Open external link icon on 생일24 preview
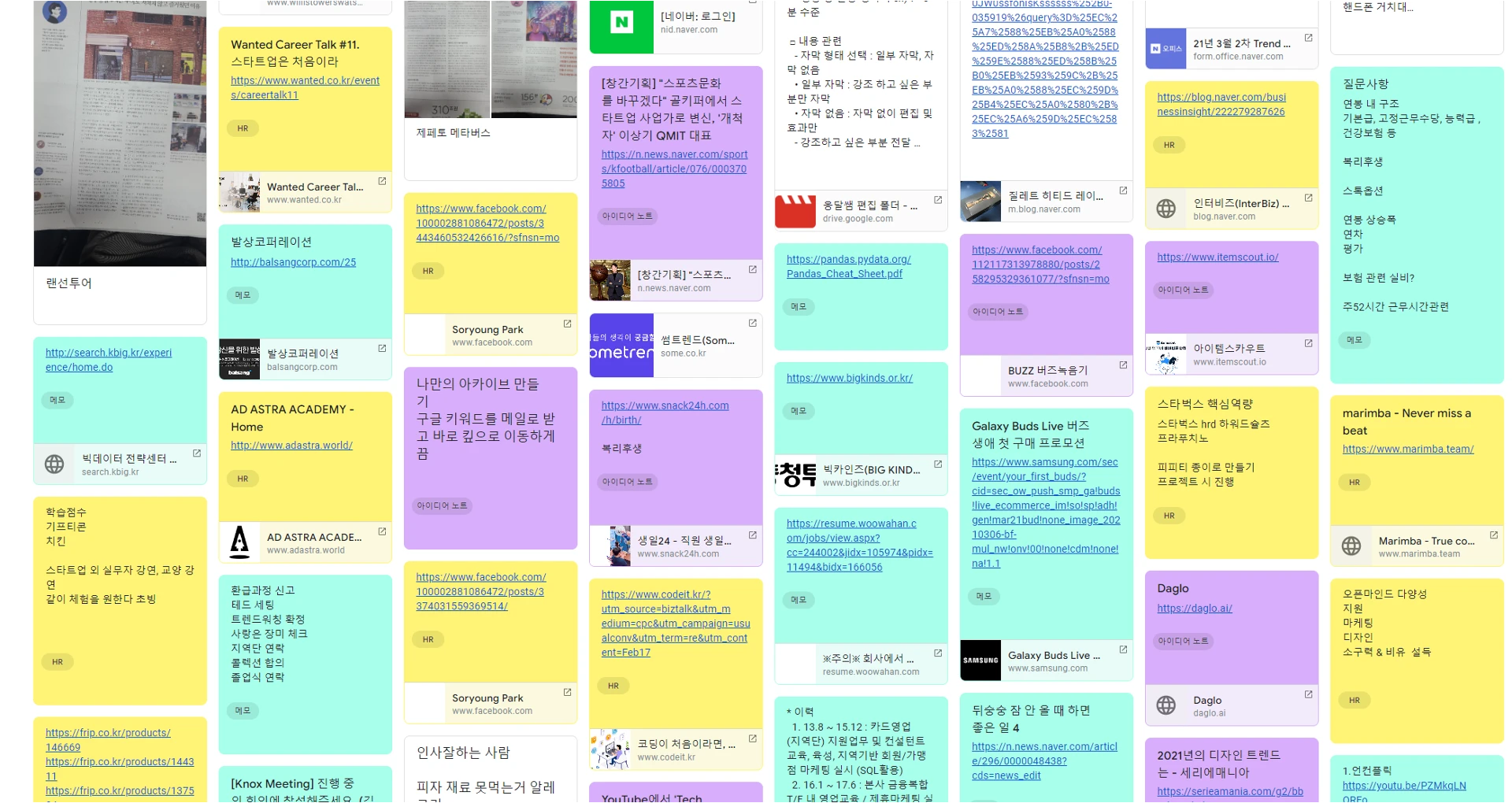The height and width of the screenshot is (803, 1512). (753, 535)
